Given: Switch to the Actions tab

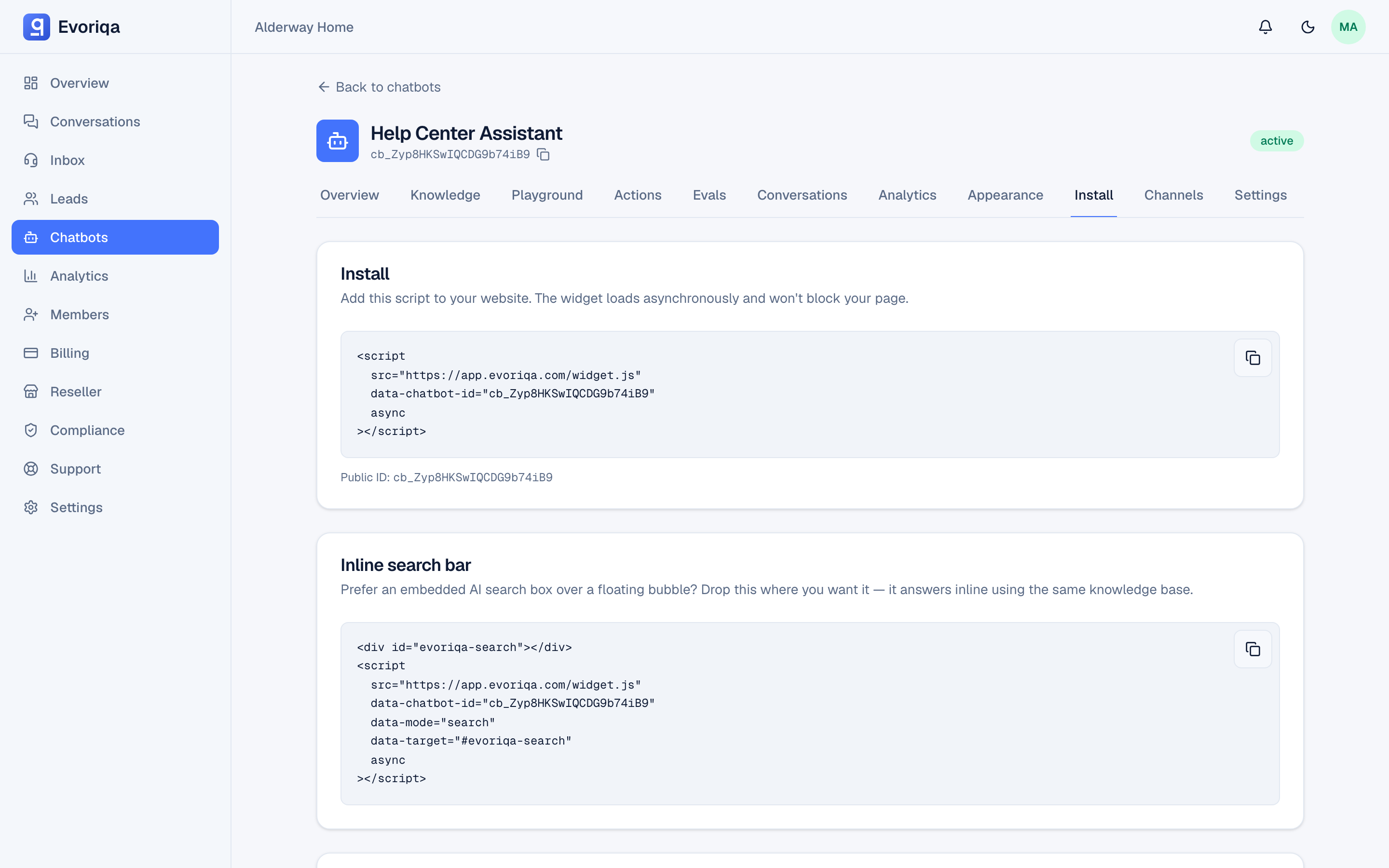Looking at the screenshot, I should coord(638,195).
